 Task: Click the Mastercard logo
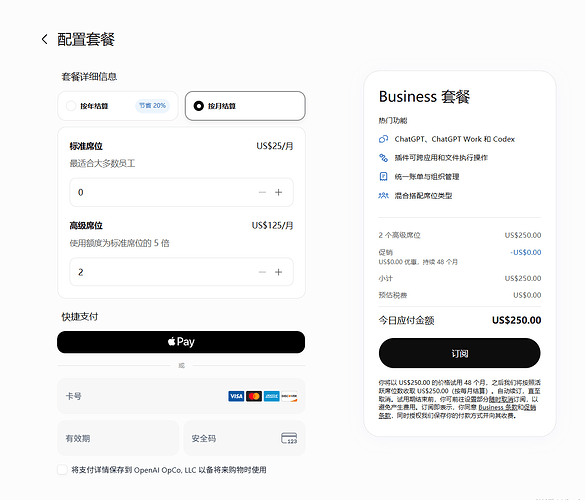[254, 396]
